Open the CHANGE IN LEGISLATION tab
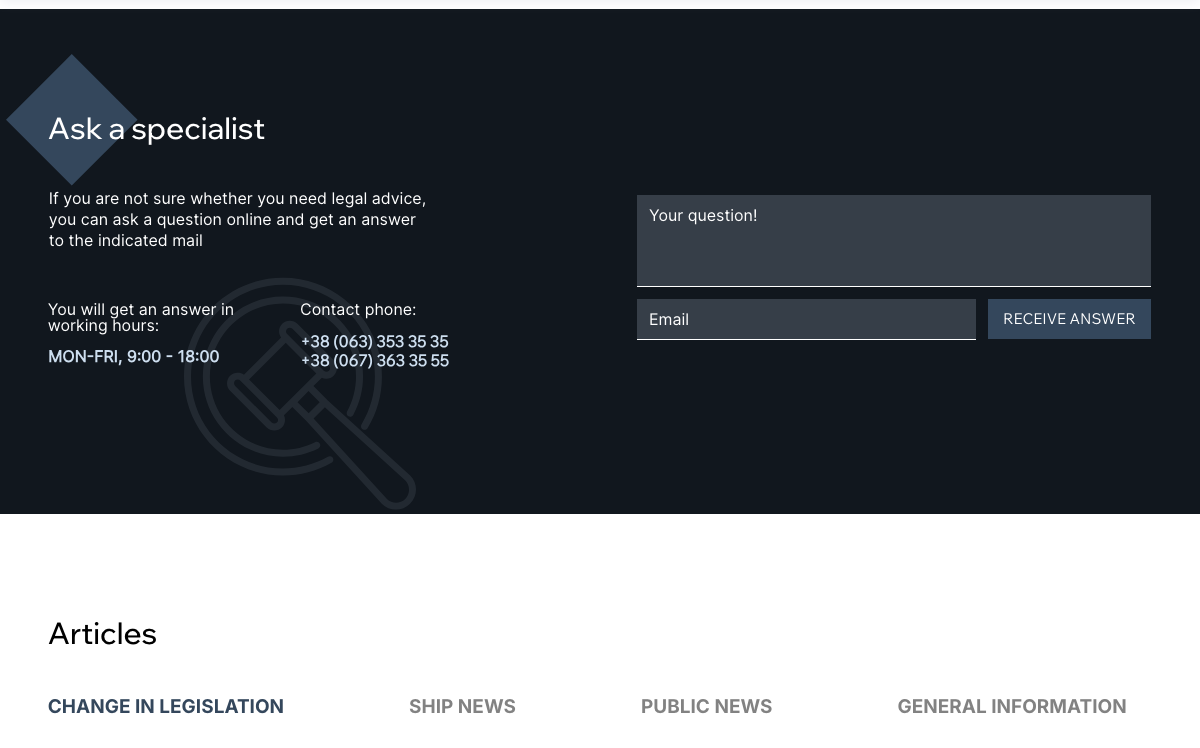The width and height of the screenshot is (1200, 748). [x=166, y=706]
